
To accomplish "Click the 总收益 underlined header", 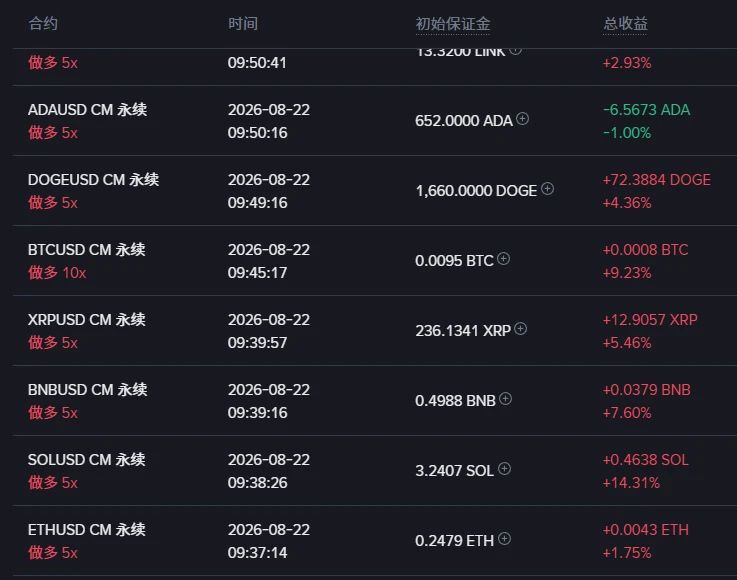I will (x=625, y=24).
